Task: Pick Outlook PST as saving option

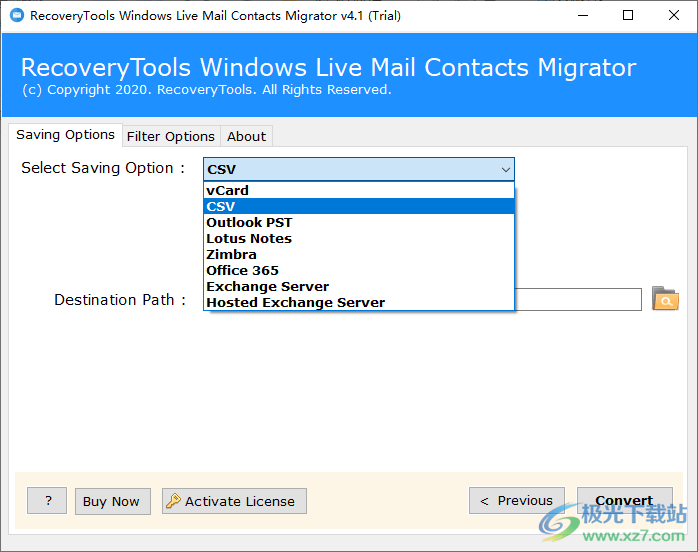Action: click(x=359, y=223)
